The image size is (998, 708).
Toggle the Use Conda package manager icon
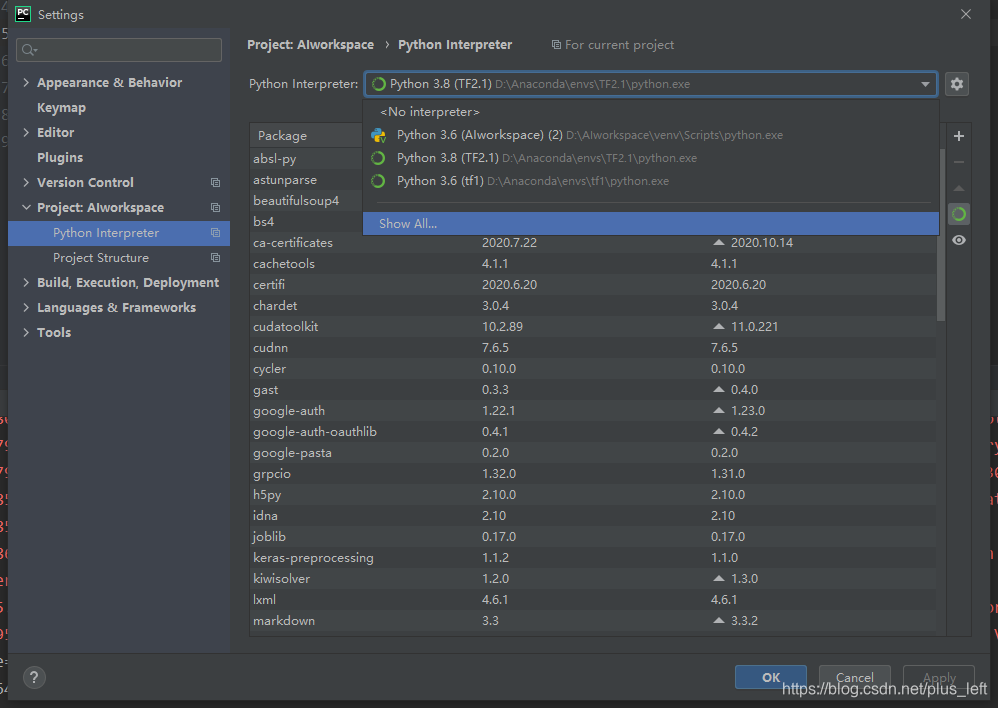coord(959,215)
